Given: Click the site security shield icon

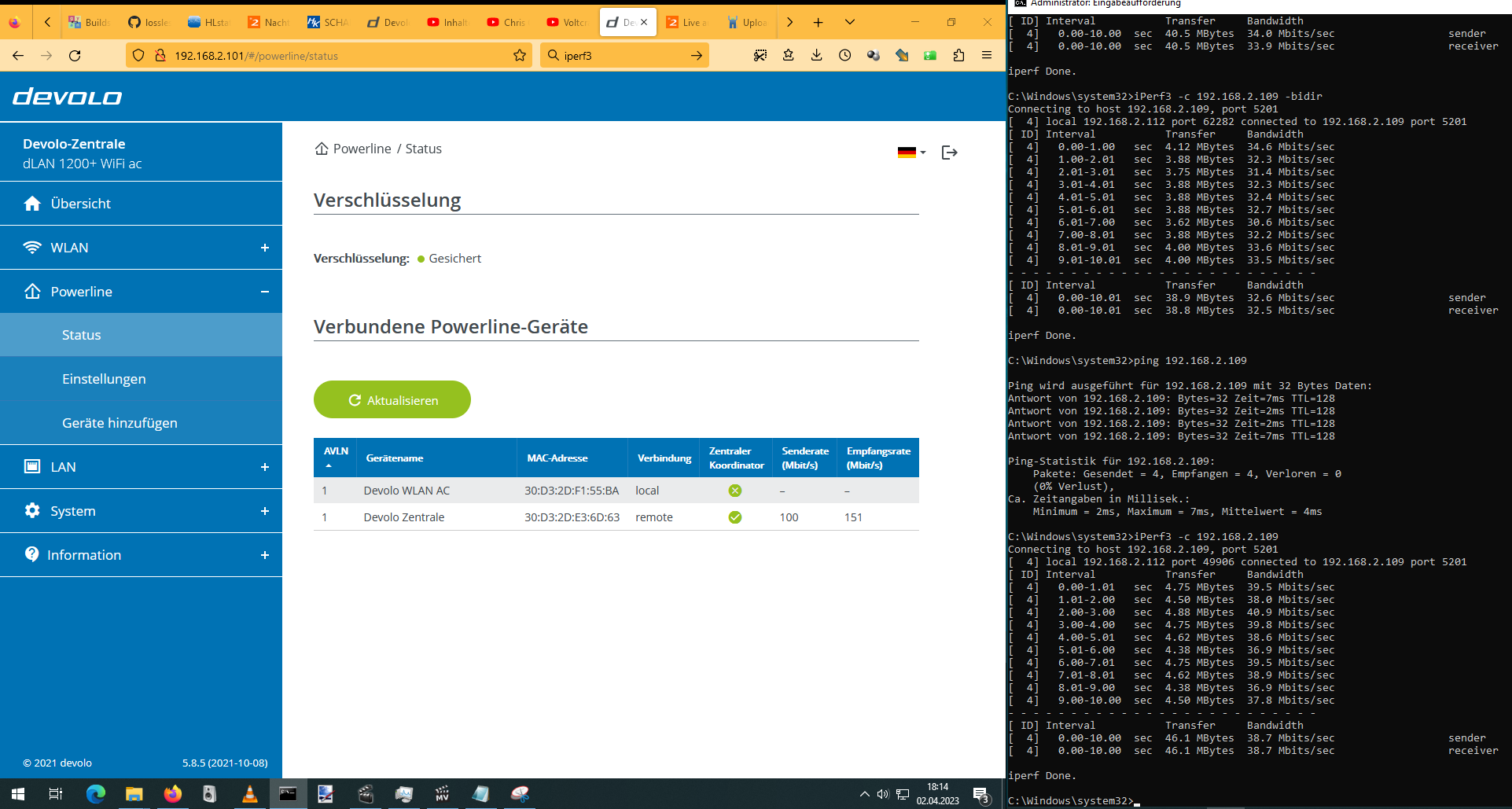Looking at the screenshot, I should point(138,55).
